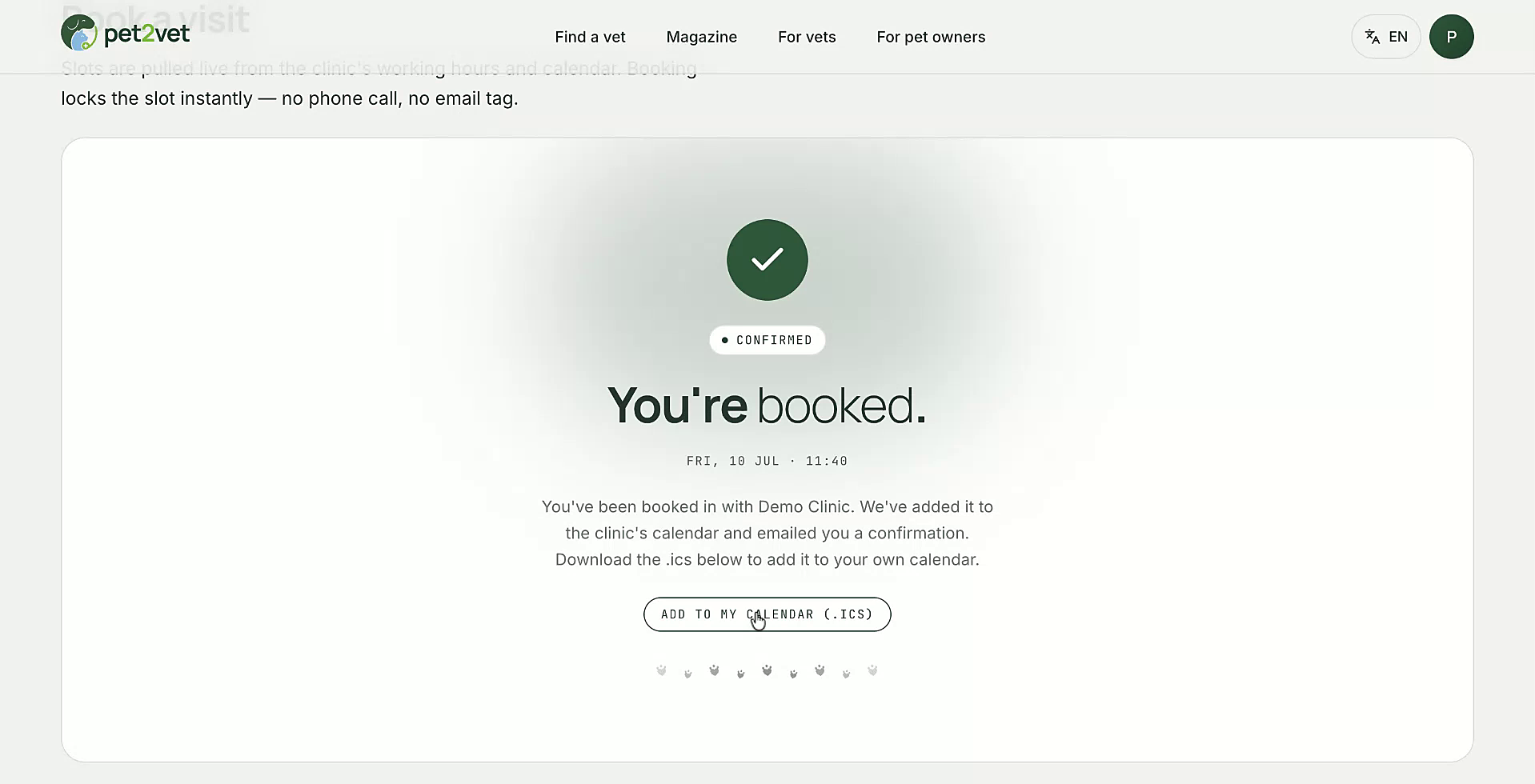Viewport: 1535px width, 784px height.
Task: Open the P user profile avatar
Action: coord(1451,37)
